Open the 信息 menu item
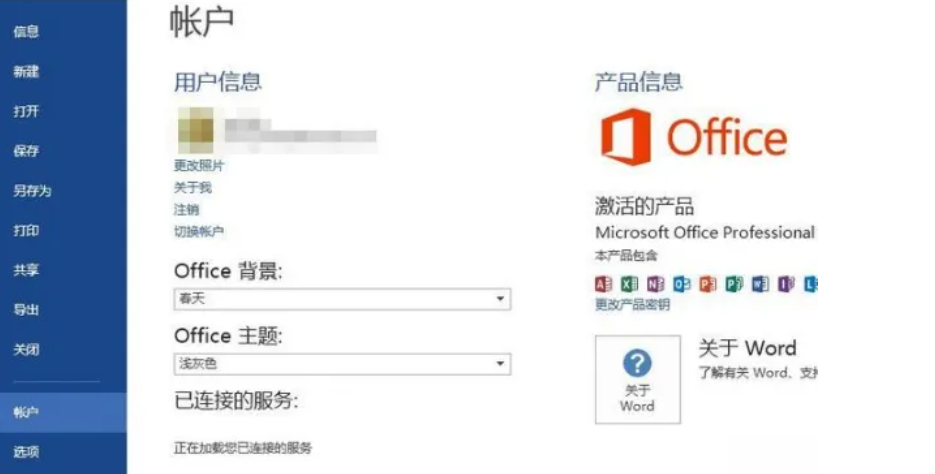 pos(26,32)
